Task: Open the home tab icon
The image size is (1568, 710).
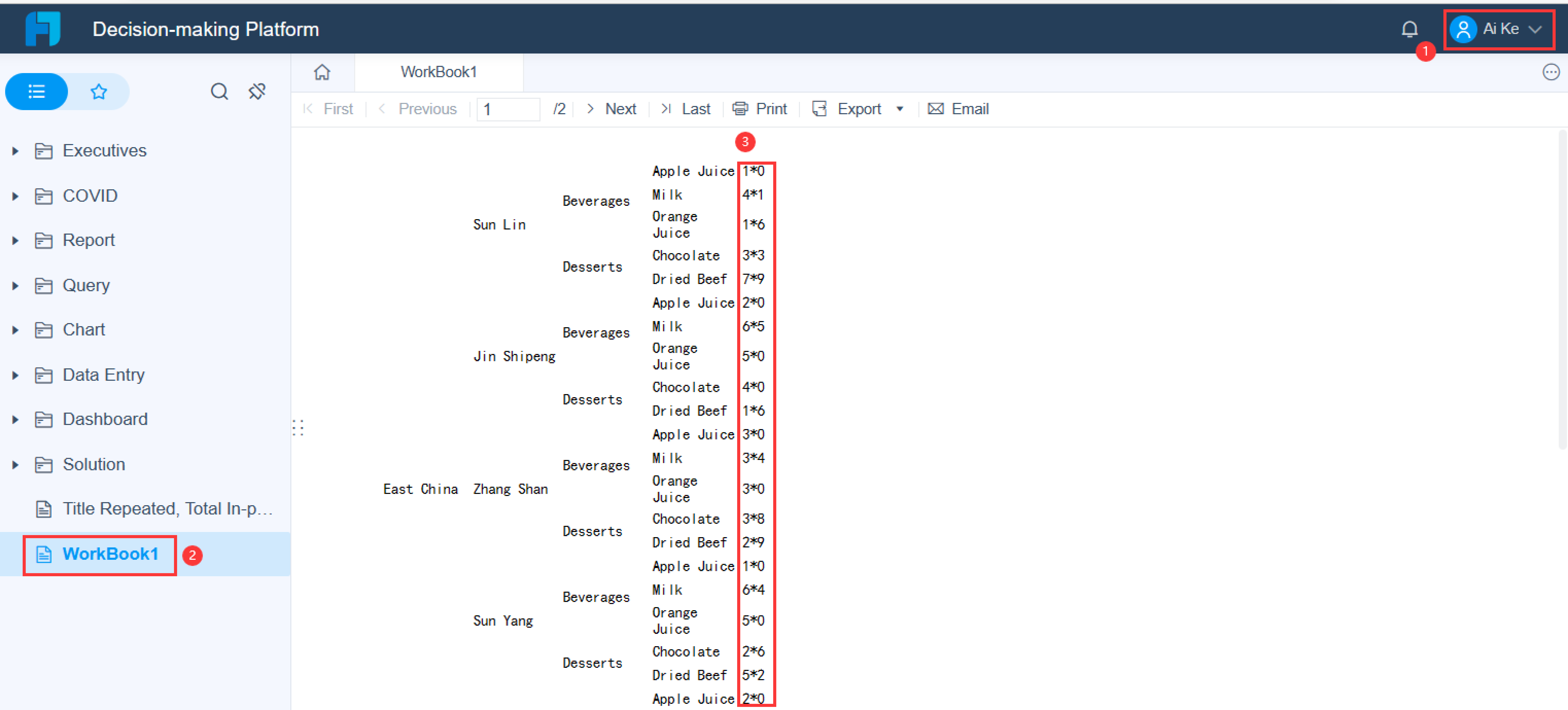Action: pyautogui.click(x=322, y=72)
